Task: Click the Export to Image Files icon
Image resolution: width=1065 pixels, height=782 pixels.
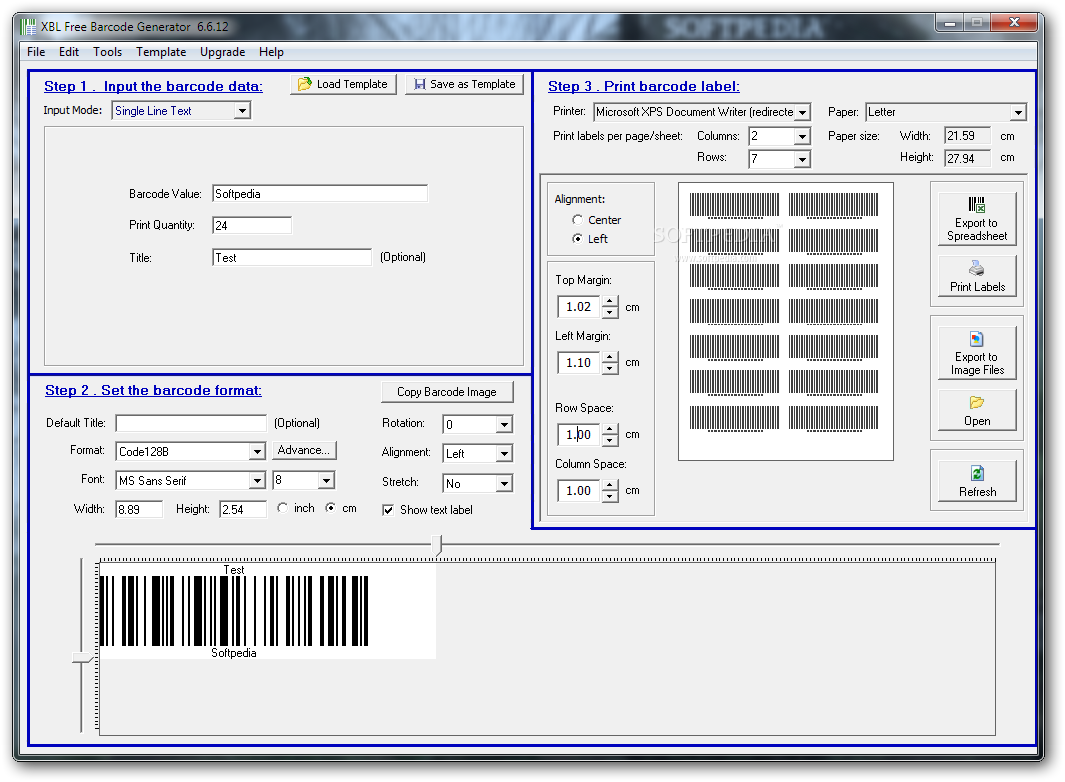Action: coord(977,338)
